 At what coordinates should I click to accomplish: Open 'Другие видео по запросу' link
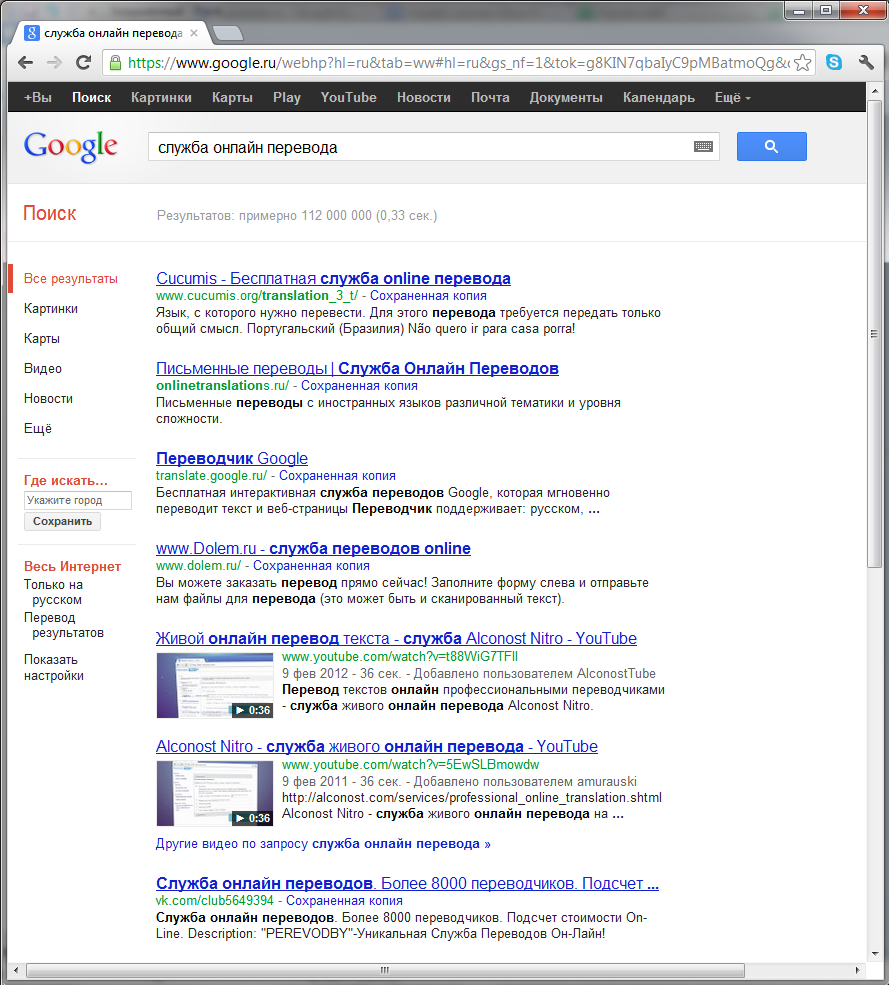coord(323,844)
